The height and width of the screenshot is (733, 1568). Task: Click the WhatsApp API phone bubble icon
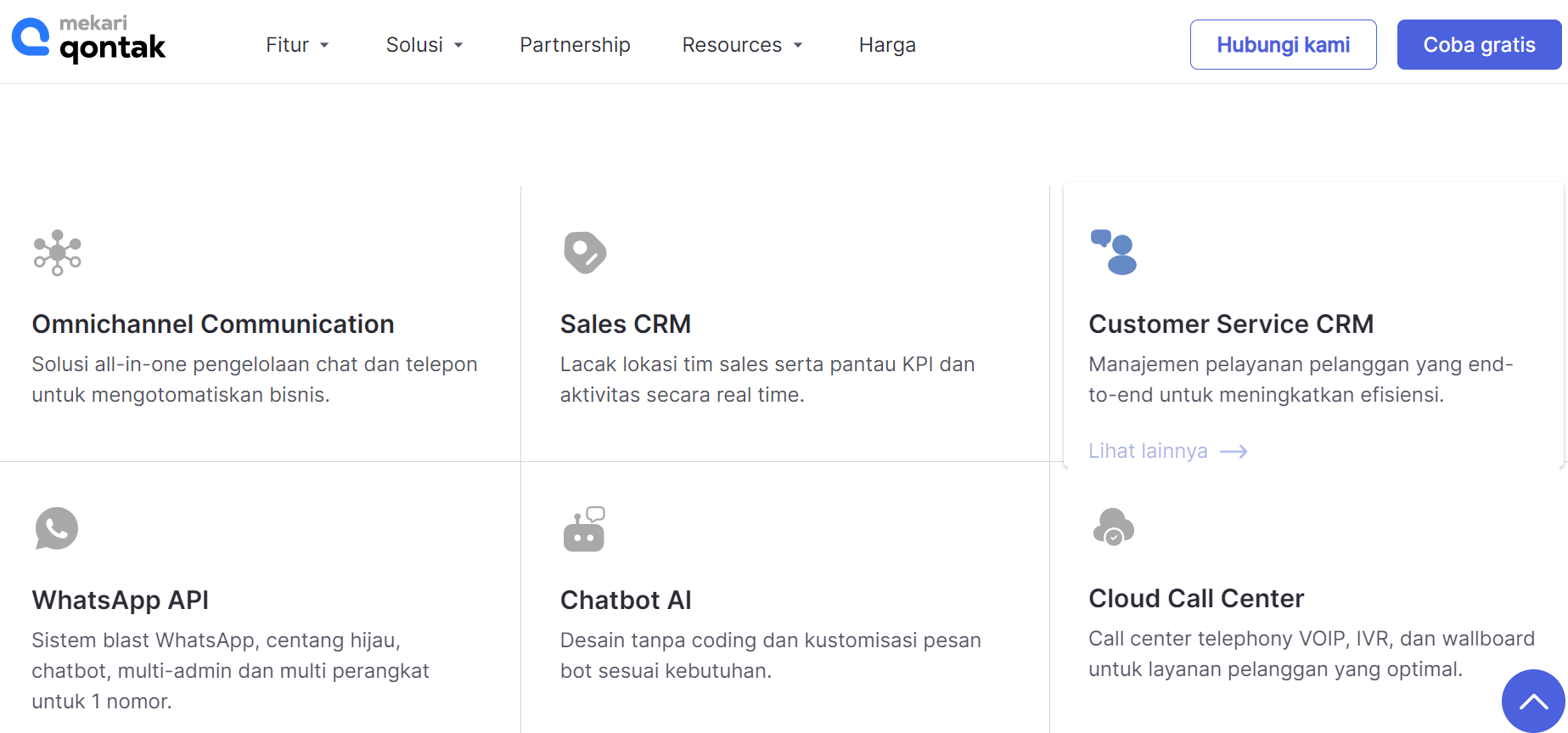pyautogui.click(x=57, y=528)
